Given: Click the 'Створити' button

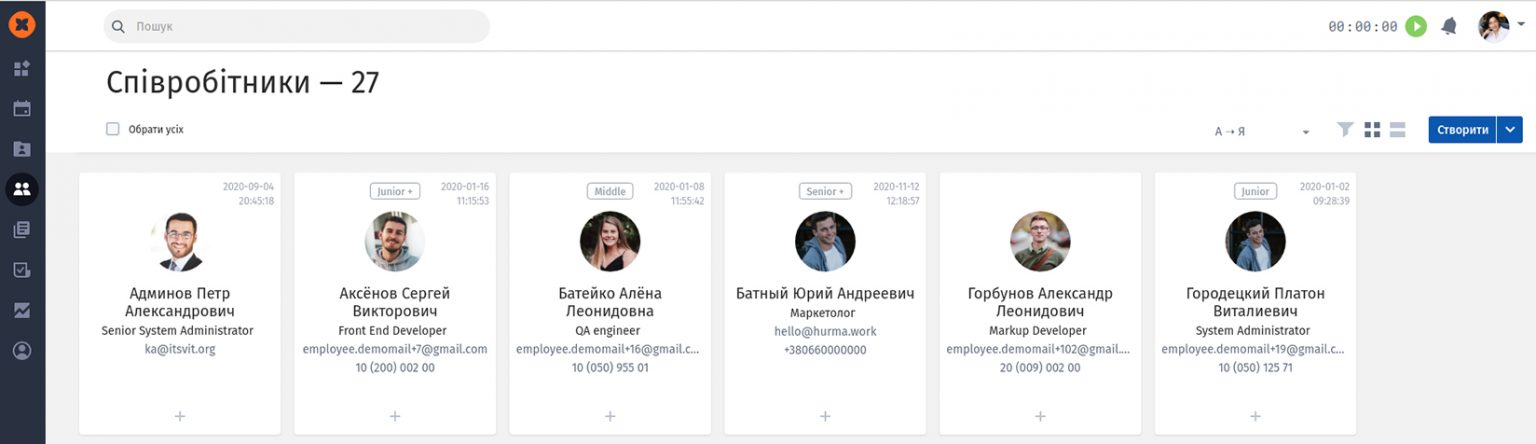Looking at the screenshot, I should (1461, 130).
